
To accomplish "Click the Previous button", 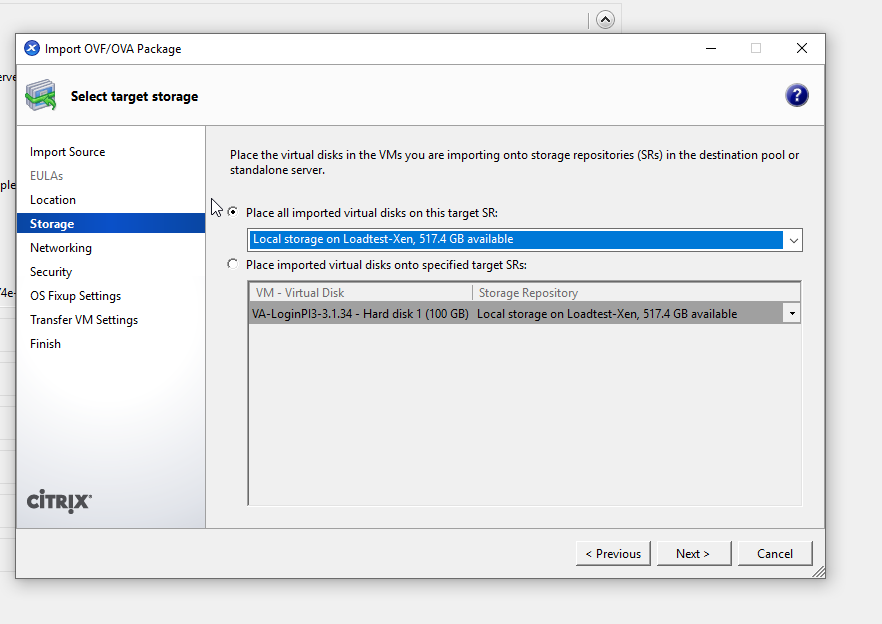I will 613,554.
